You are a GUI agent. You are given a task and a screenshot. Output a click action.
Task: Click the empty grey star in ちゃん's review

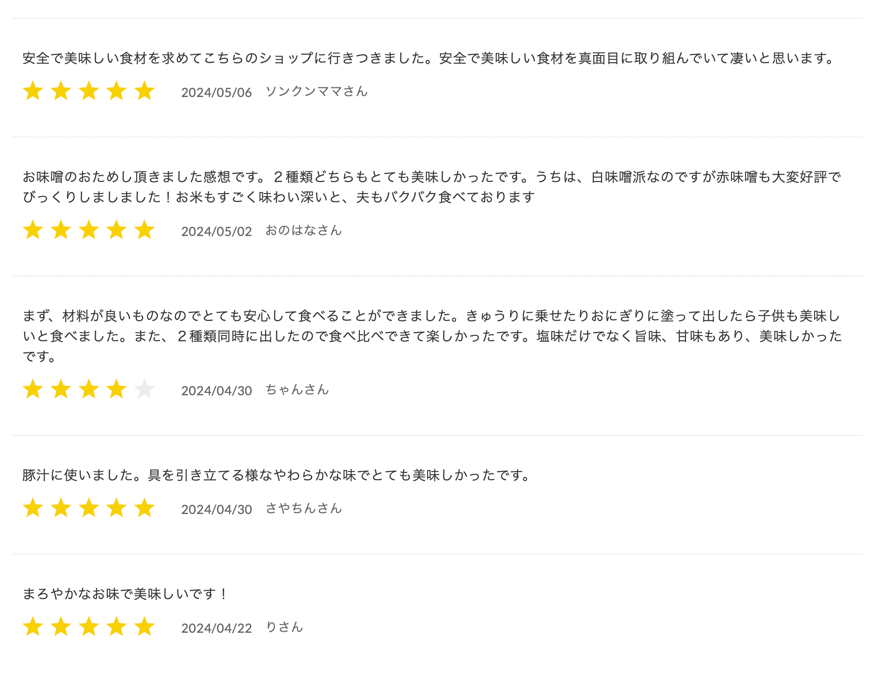tap(144, 390)
